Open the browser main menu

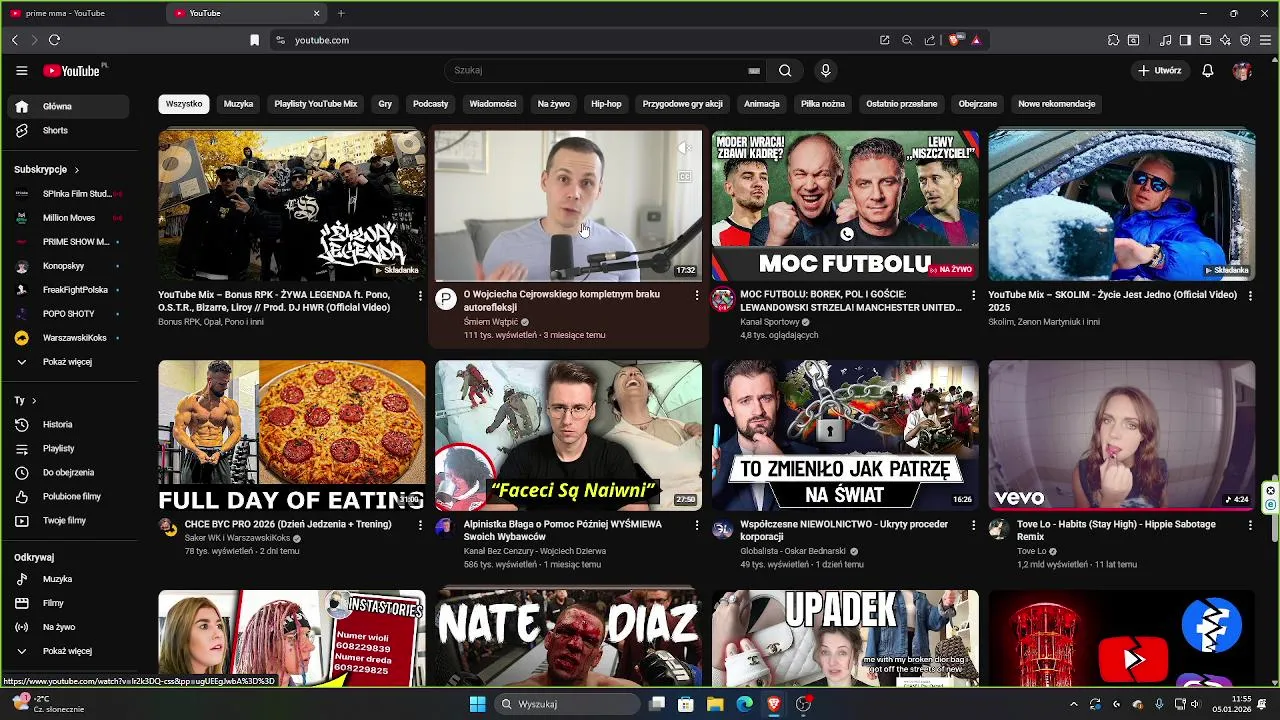click(x=1265, y=40)
